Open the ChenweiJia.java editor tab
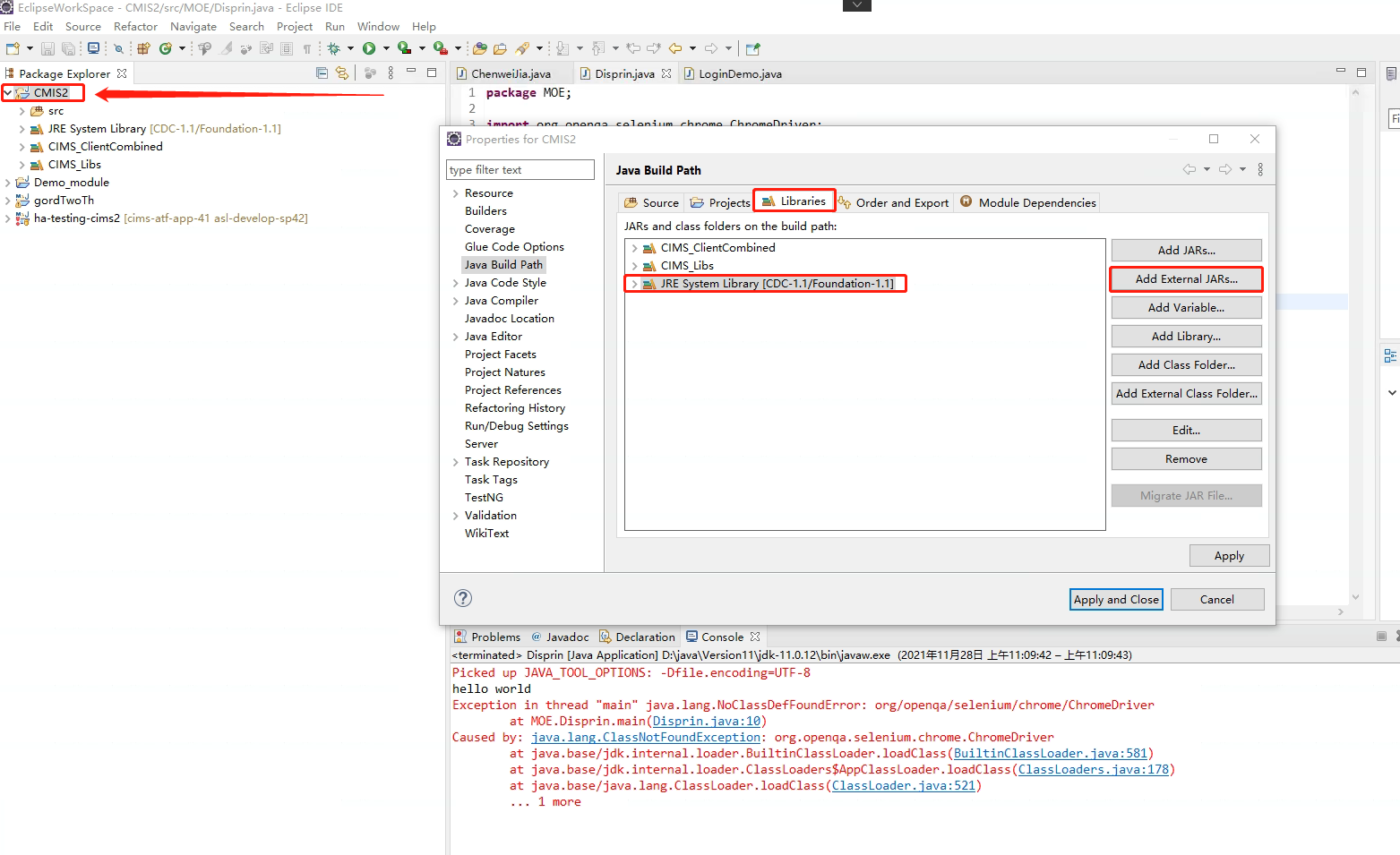 click(x=511, y=73)
